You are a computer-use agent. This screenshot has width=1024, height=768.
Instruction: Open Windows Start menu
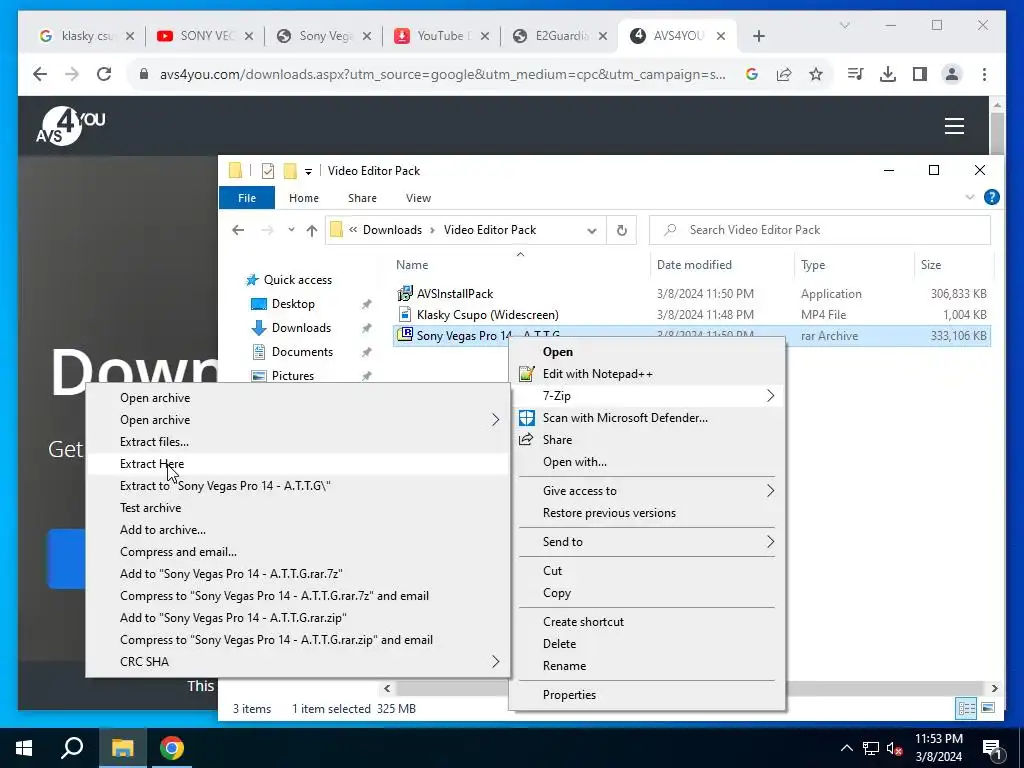click(24, 748)
